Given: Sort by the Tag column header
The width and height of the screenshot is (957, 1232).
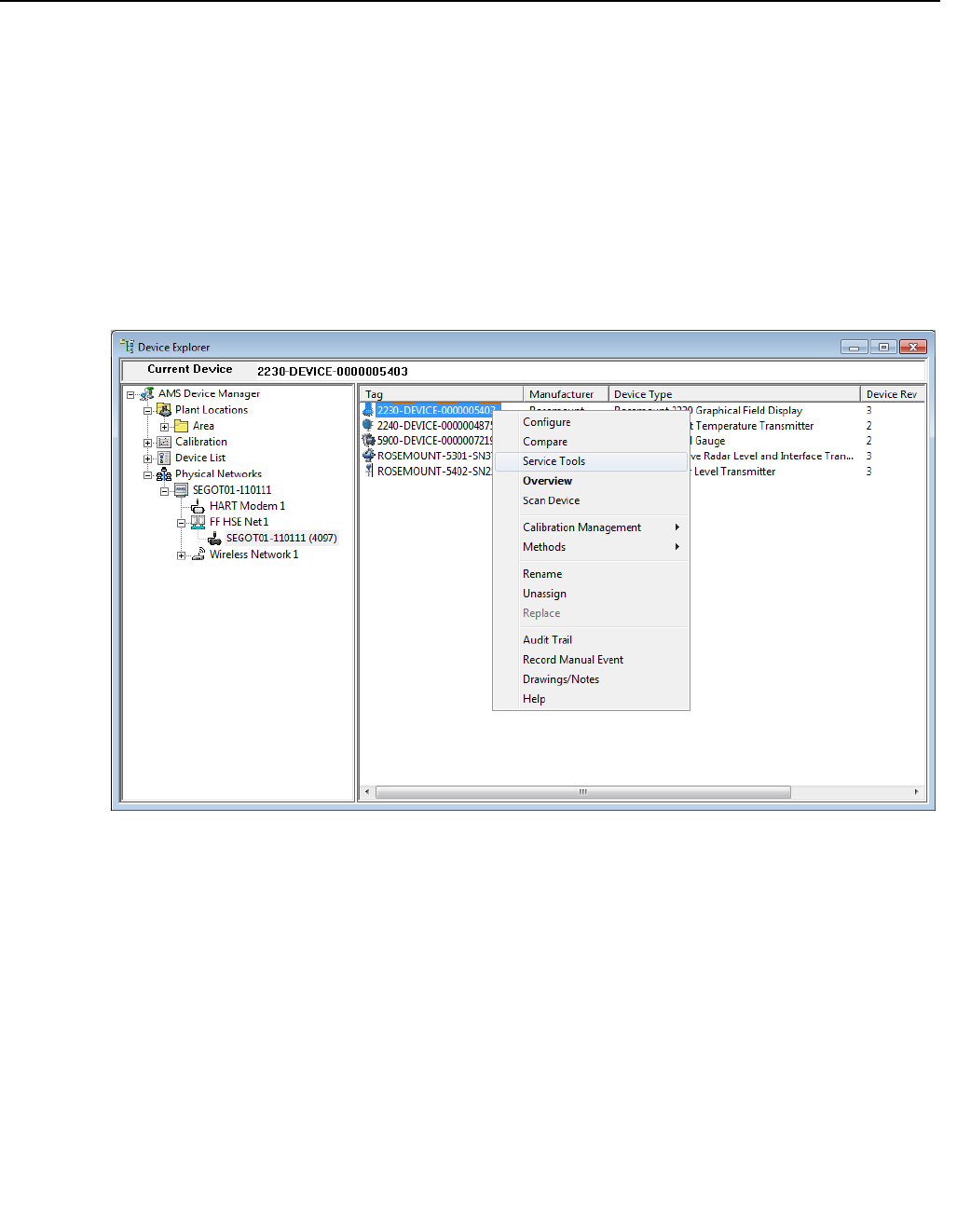Looking at the screenshot, I should pos(442,394).
